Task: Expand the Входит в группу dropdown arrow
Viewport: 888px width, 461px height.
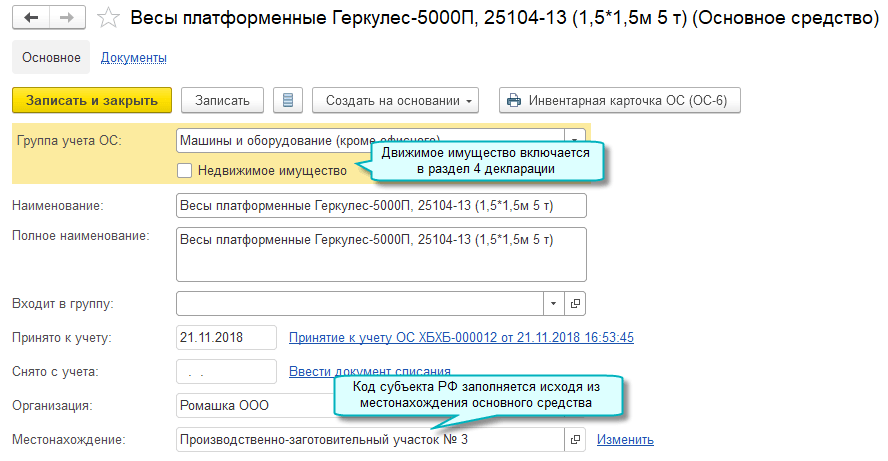Action: coord(555,303)
